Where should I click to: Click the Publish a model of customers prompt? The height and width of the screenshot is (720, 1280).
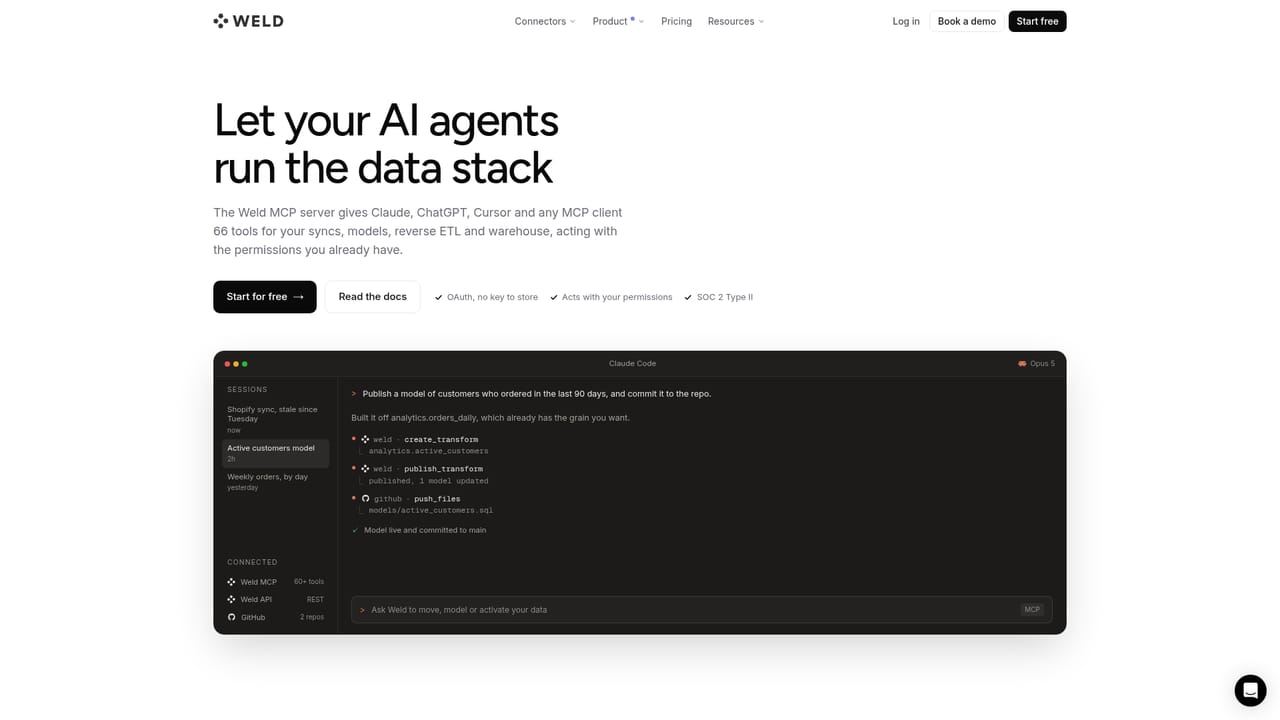(x=537, y=394)
